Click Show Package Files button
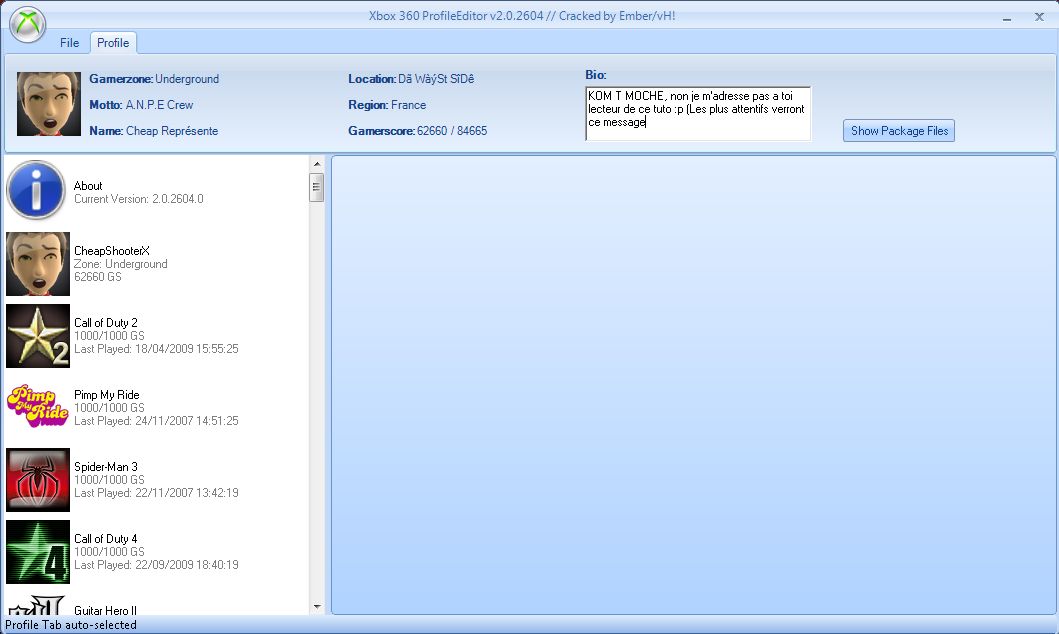Image resolution: width=1059 pixels, height=634 pixels. tap(899, 131)
